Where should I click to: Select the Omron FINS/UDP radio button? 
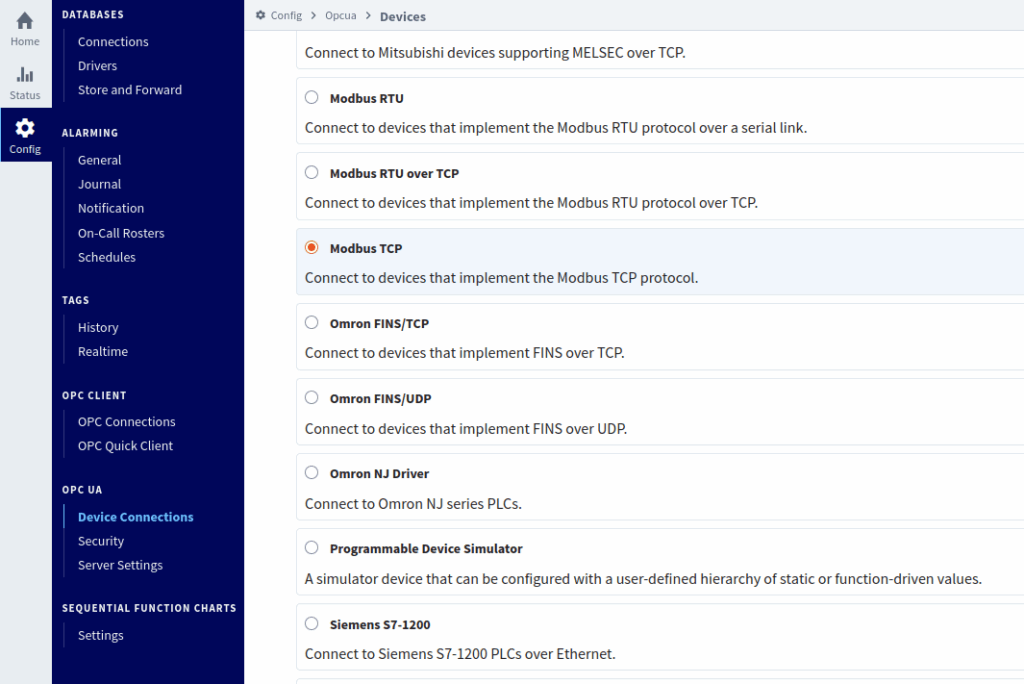(312, 398)
